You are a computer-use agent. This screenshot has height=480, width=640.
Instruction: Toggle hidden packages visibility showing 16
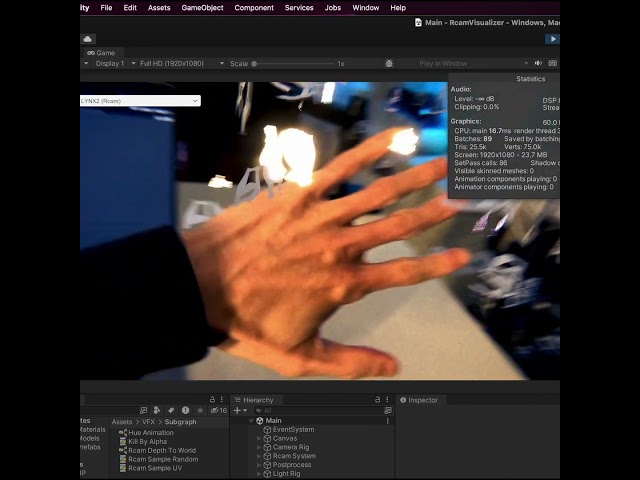218,410
